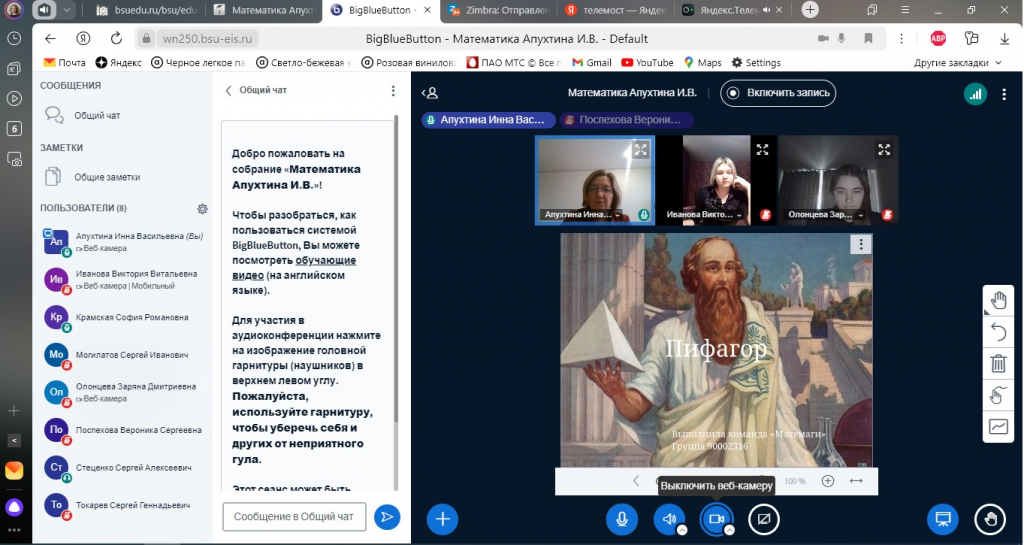Select the whiteboard hand pan tool

tap(998, 302)
